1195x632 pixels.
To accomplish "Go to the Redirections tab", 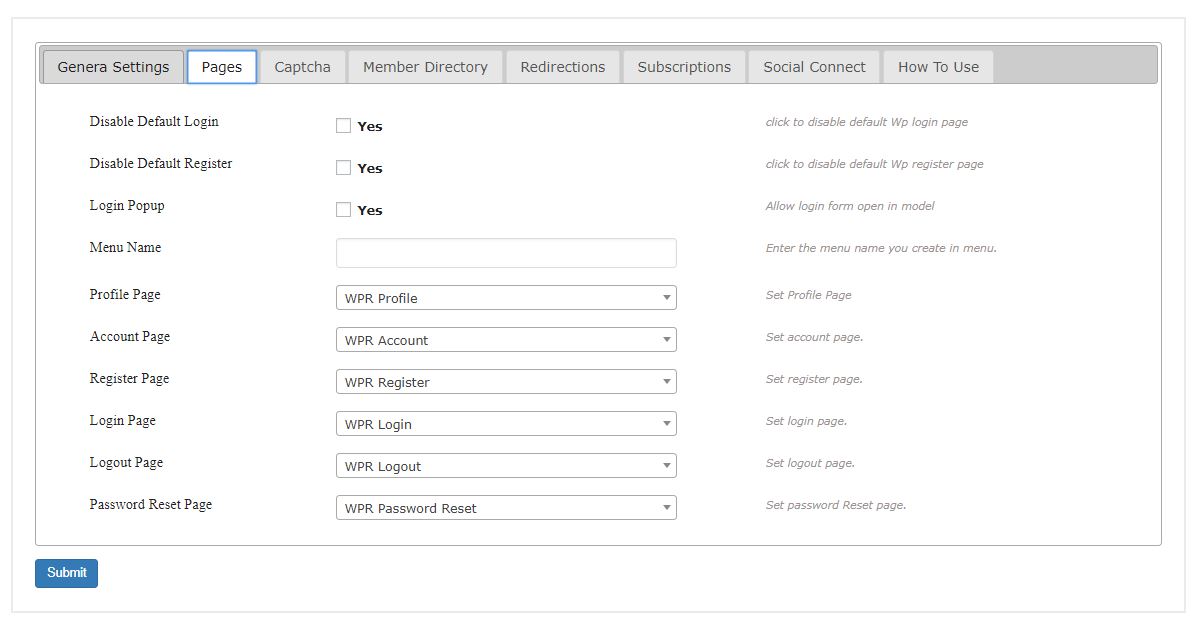I will (562, 67).
